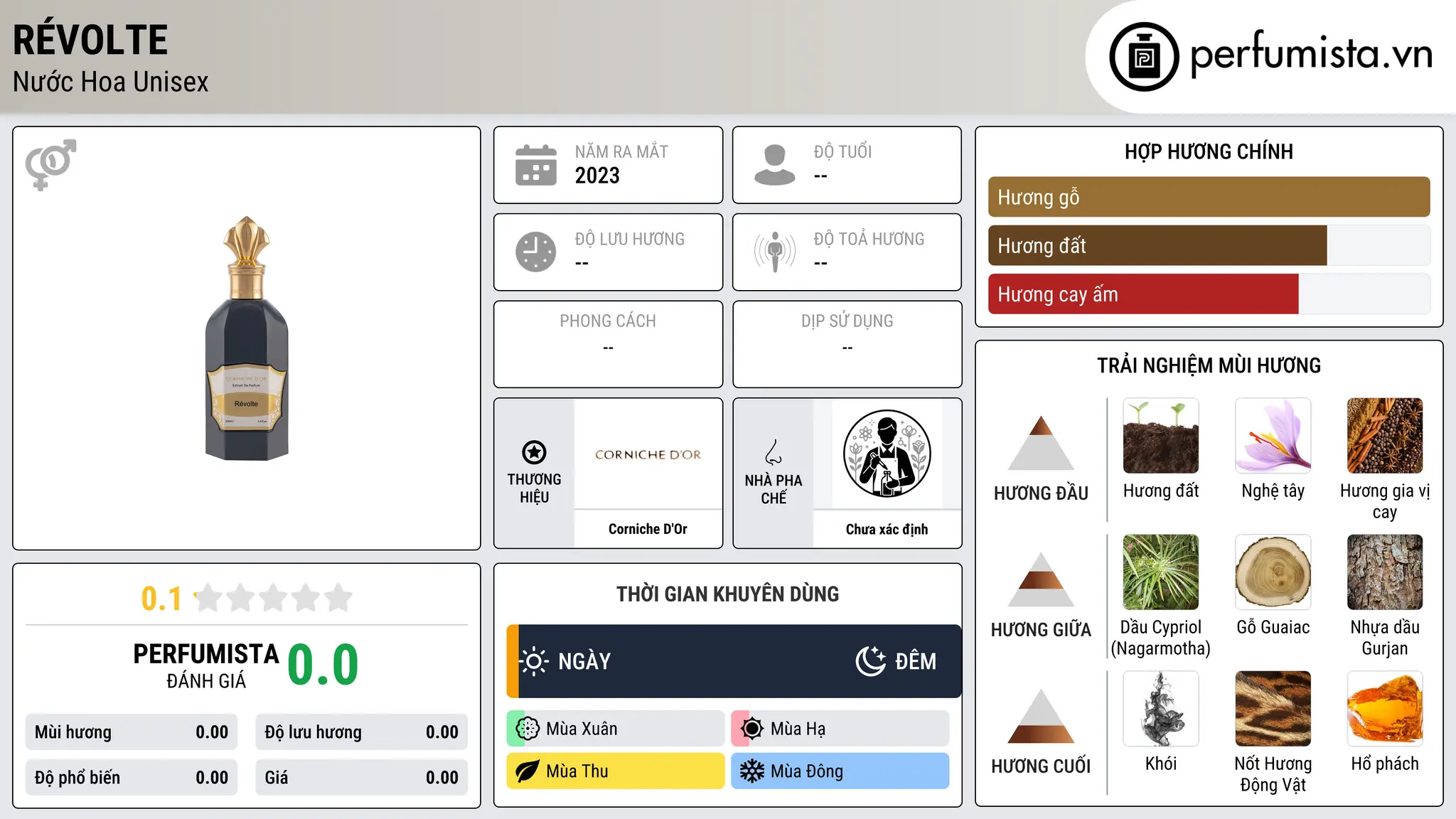Click the 0.1 user rating value
Screen dimensions: 1456x819
point(161,599)
